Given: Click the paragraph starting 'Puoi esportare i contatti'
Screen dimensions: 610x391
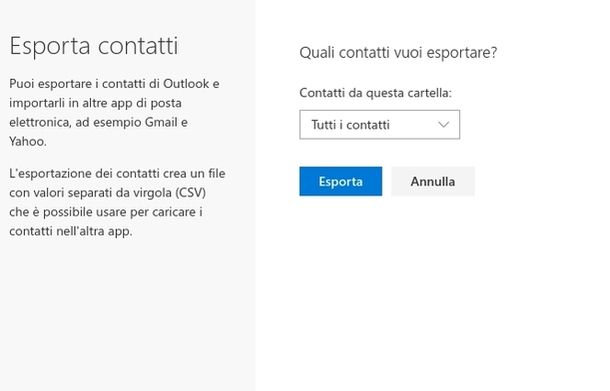Looking at the screenshot, I should tap(114, 112).
